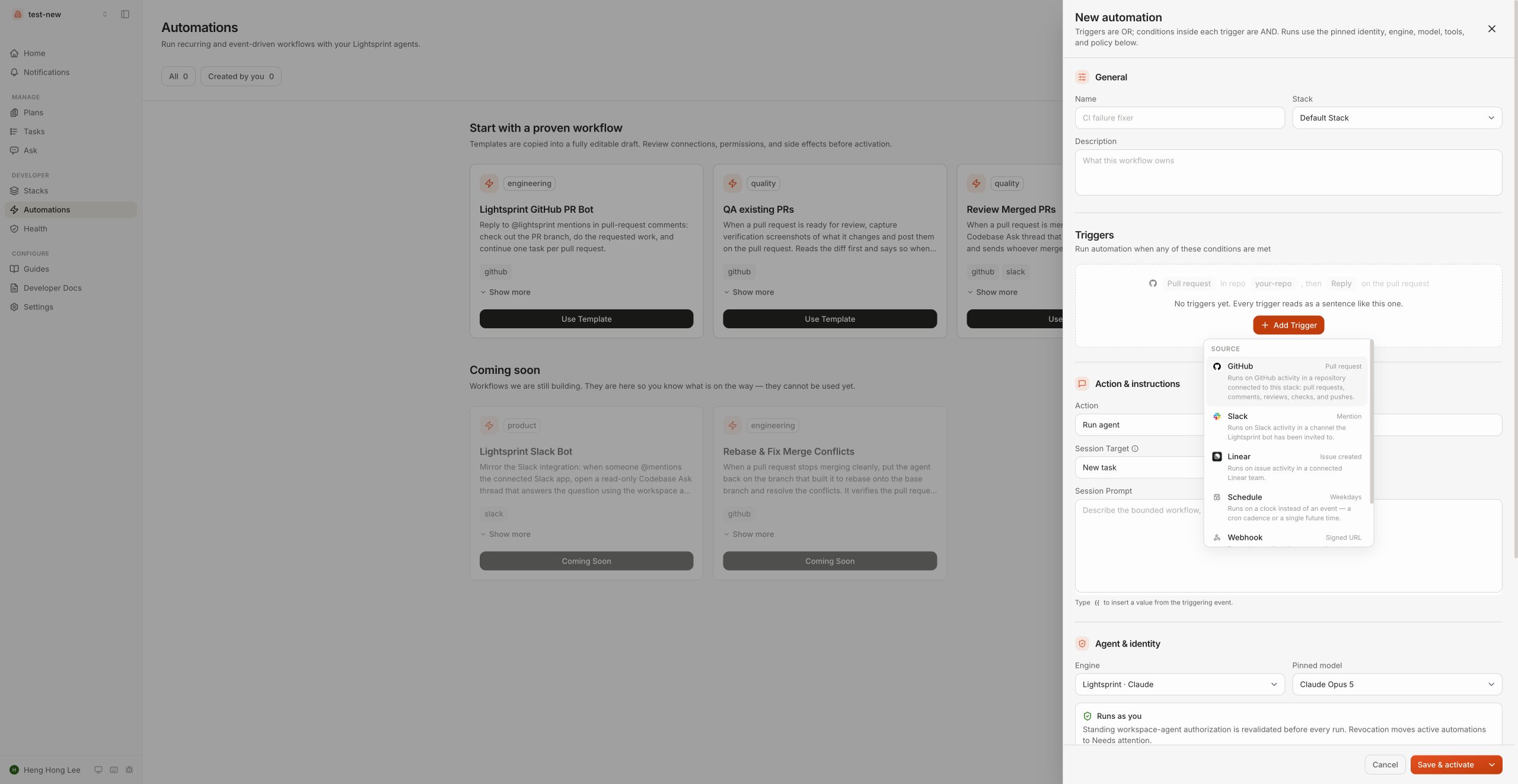Open Stacks in sidebar
Screen dimensions: 1518x784
(x=71, y=191)
